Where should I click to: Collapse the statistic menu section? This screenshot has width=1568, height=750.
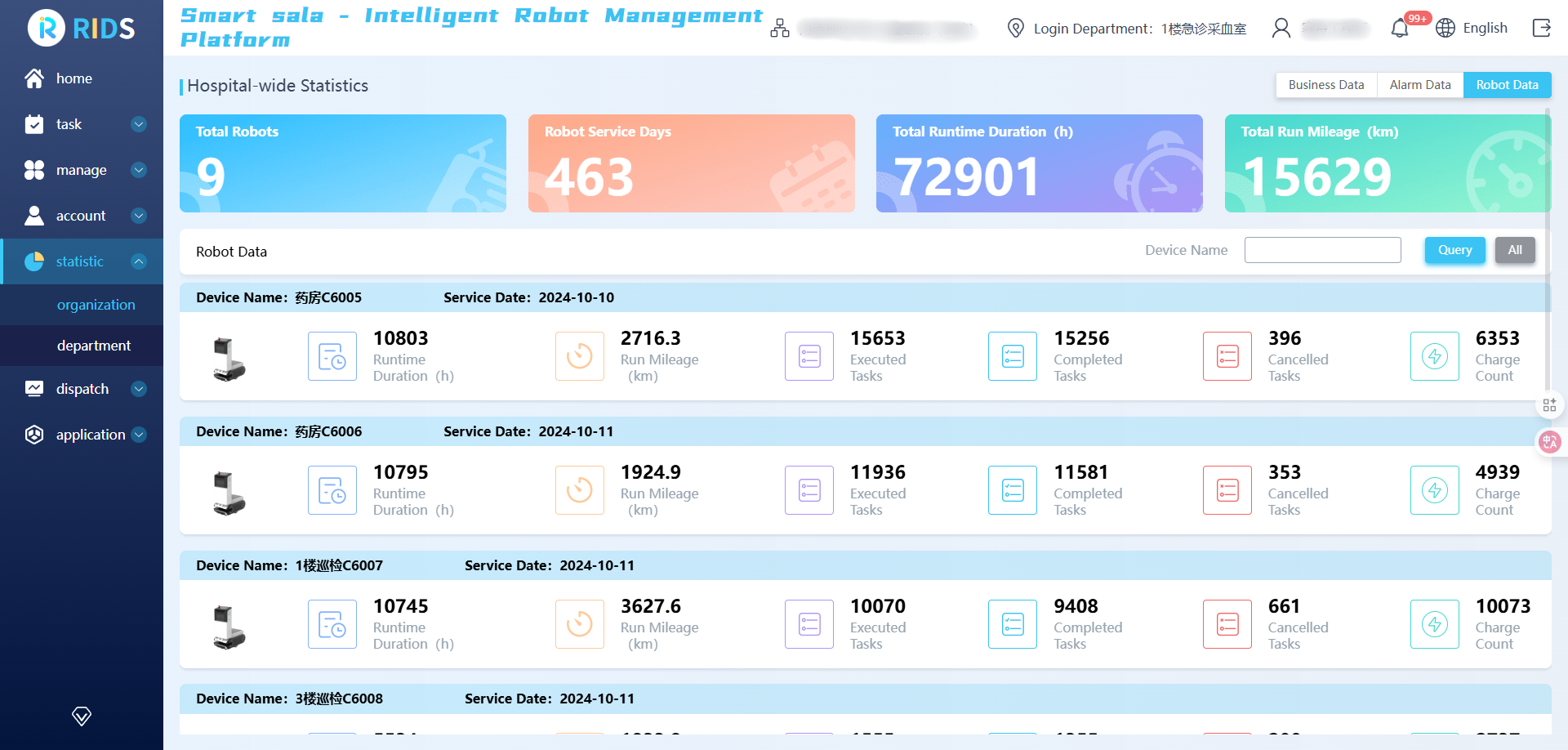click(139, 261)
